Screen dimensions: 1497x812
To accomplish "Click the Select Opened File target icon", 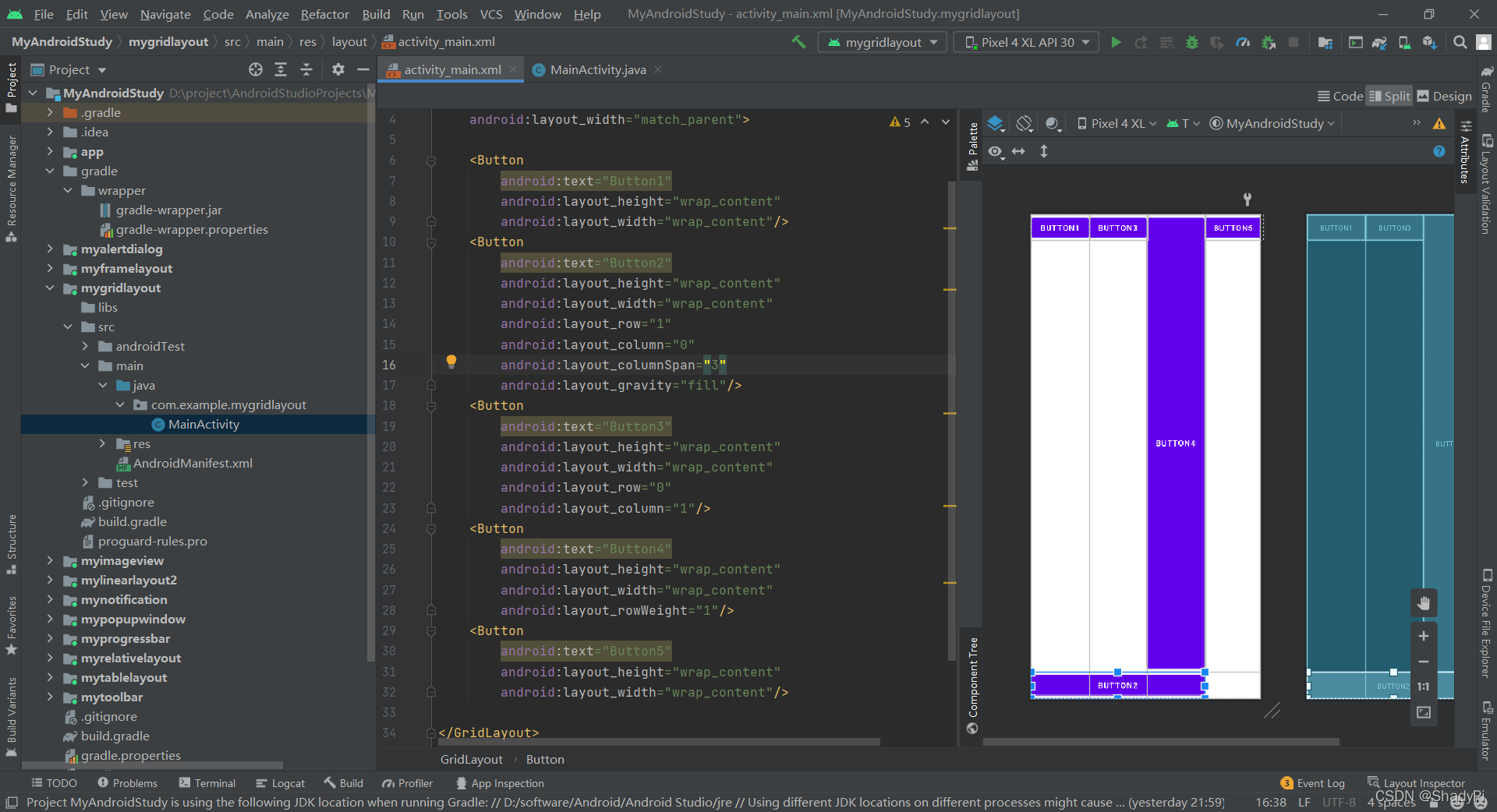I will pyautogui.click(x=256, y=69).
